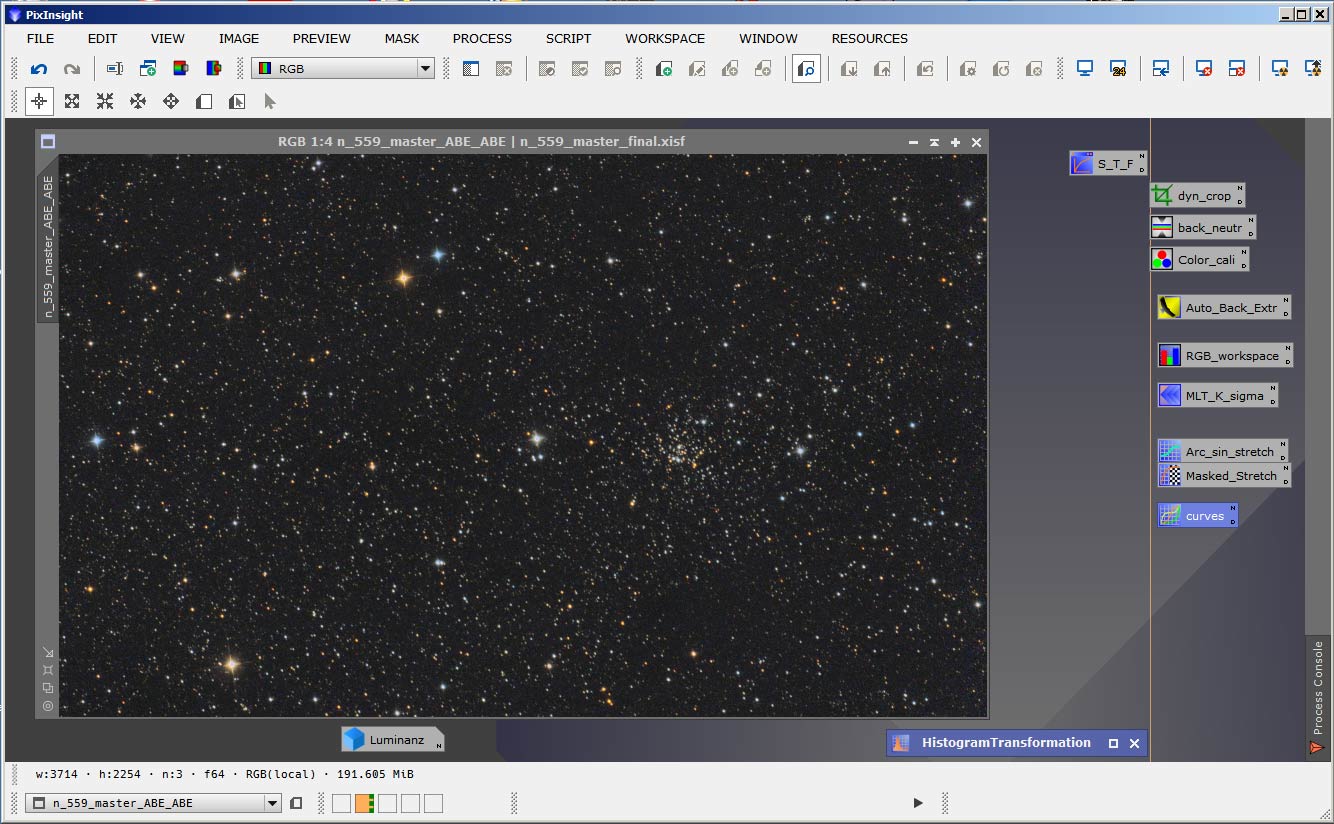
Task: Click the rightmost monitor icon with up arrow
Action: click(1313, 69)
